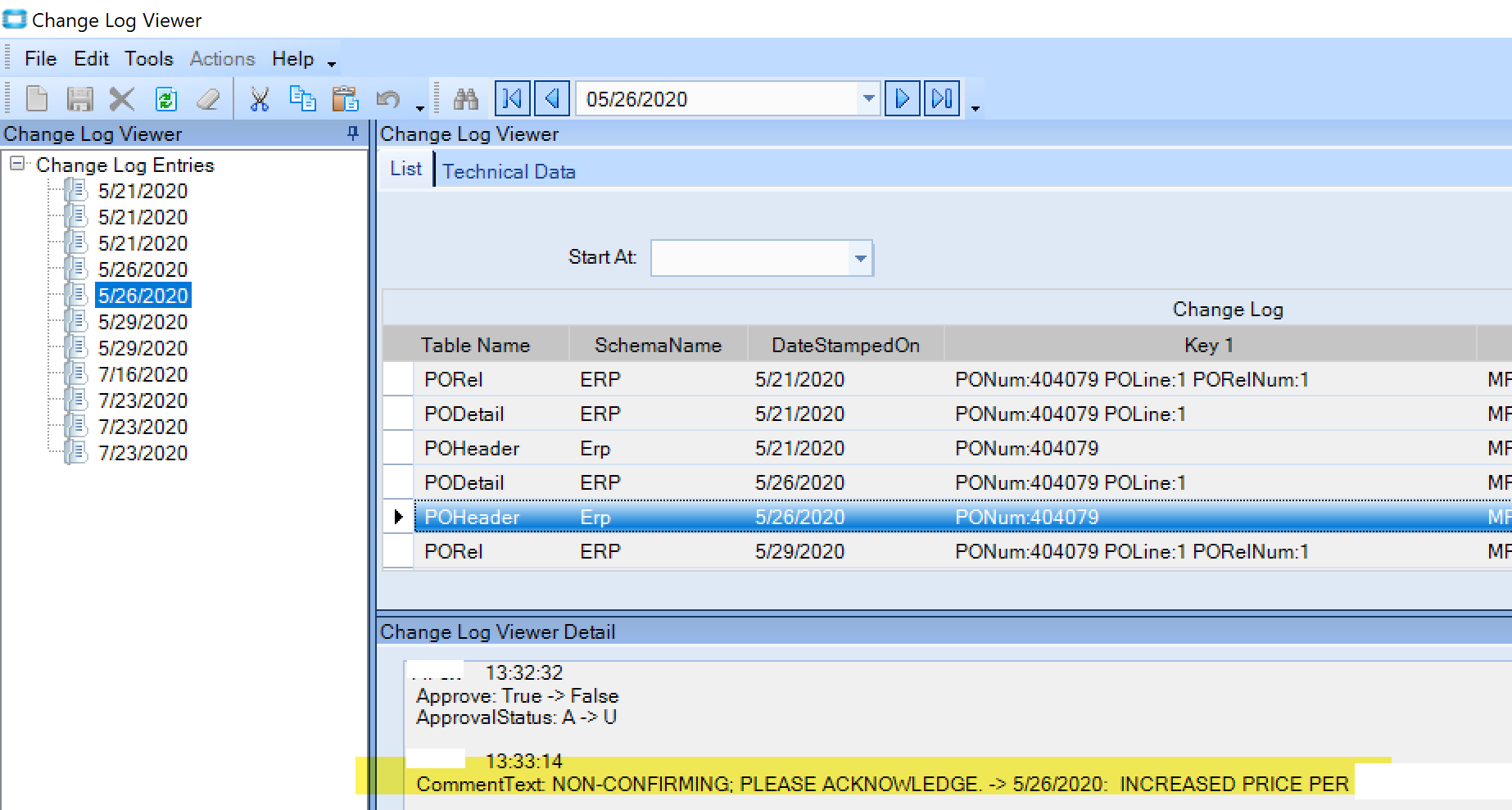Click the Delete X icon

(122, 99)
